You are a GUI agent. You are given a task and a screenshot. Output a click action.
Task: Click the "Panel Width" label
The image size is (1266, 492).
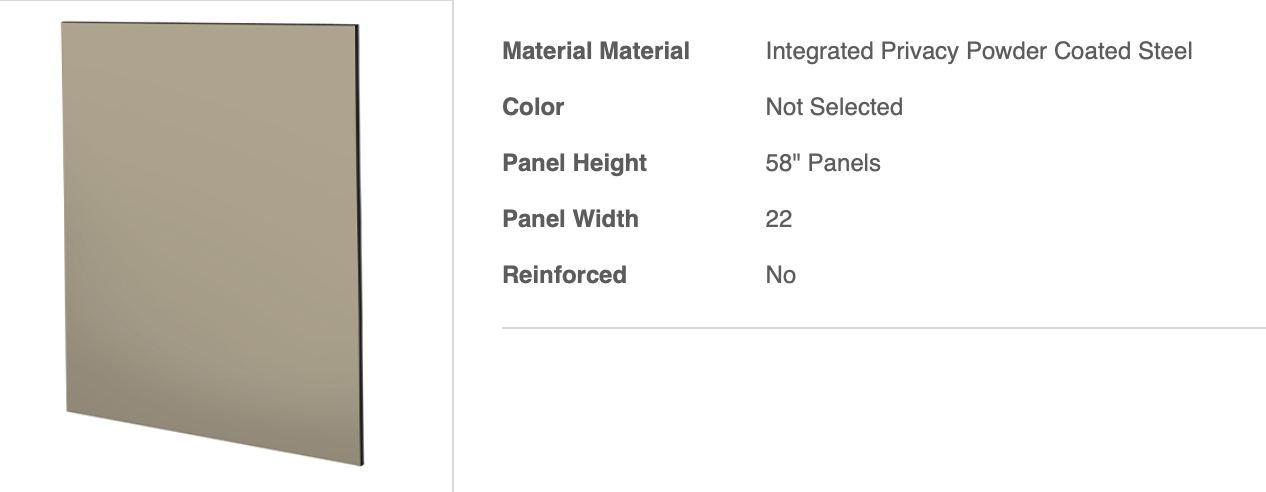(x=570, y=219)
